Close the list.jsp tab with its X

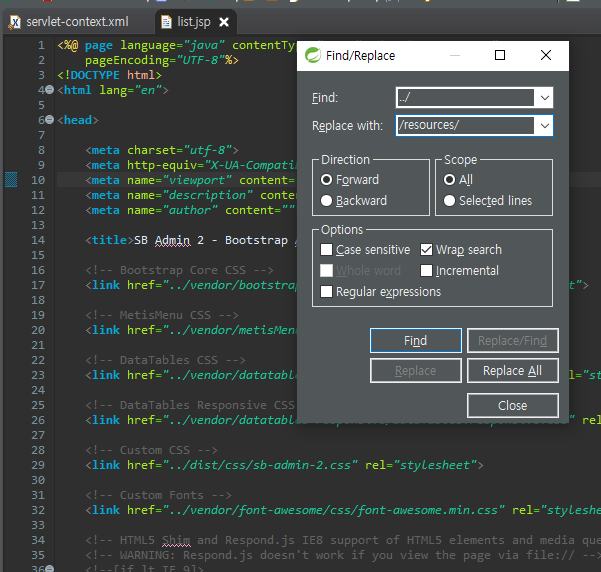click(224, 22)
